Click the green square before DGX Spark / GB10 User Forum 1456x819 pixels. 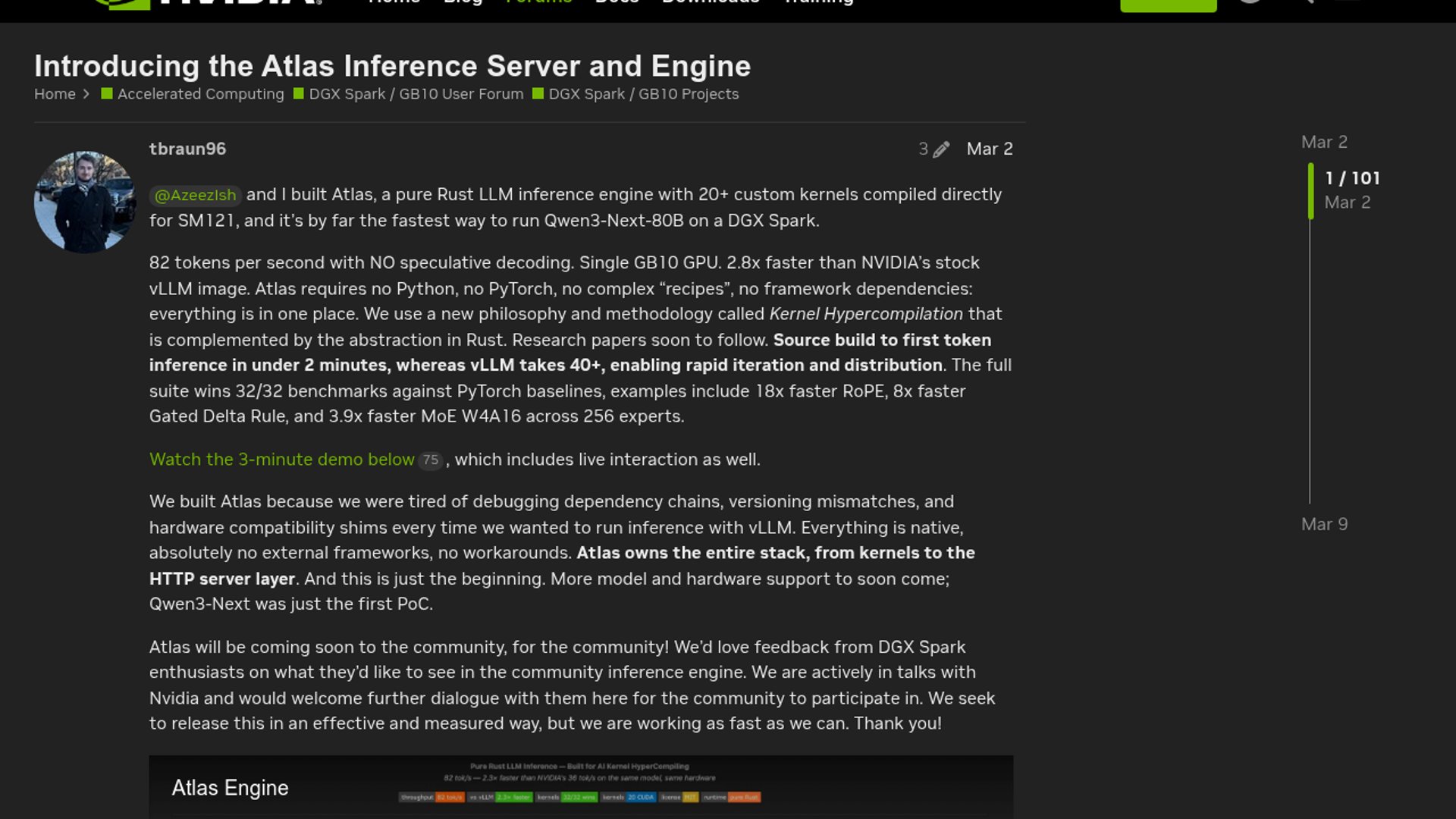[299, 94]
